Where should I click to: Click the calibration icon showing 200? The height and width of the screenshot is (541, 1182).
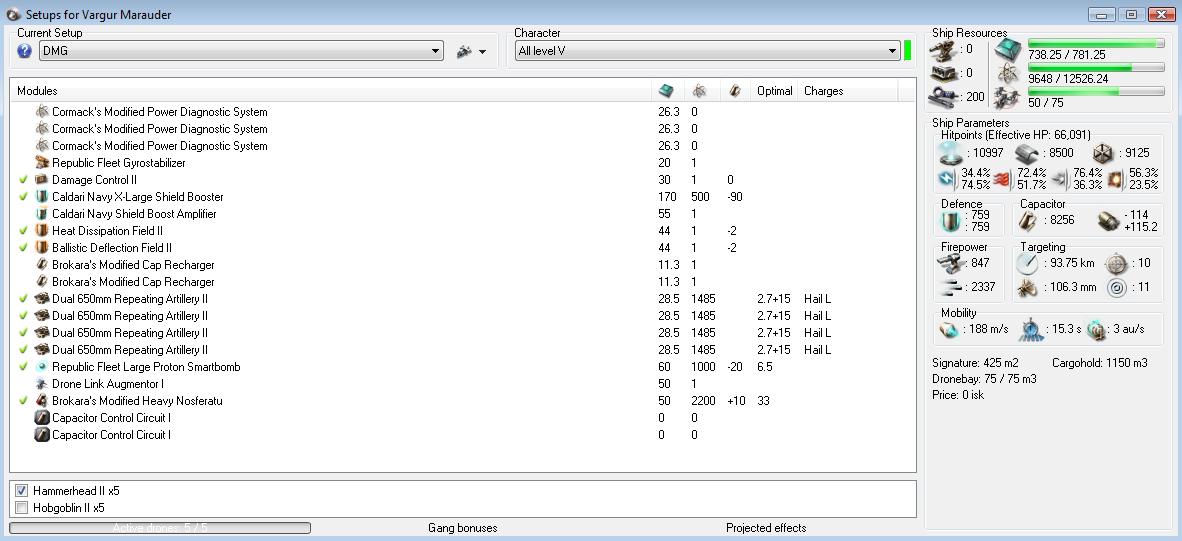point(943,97)
